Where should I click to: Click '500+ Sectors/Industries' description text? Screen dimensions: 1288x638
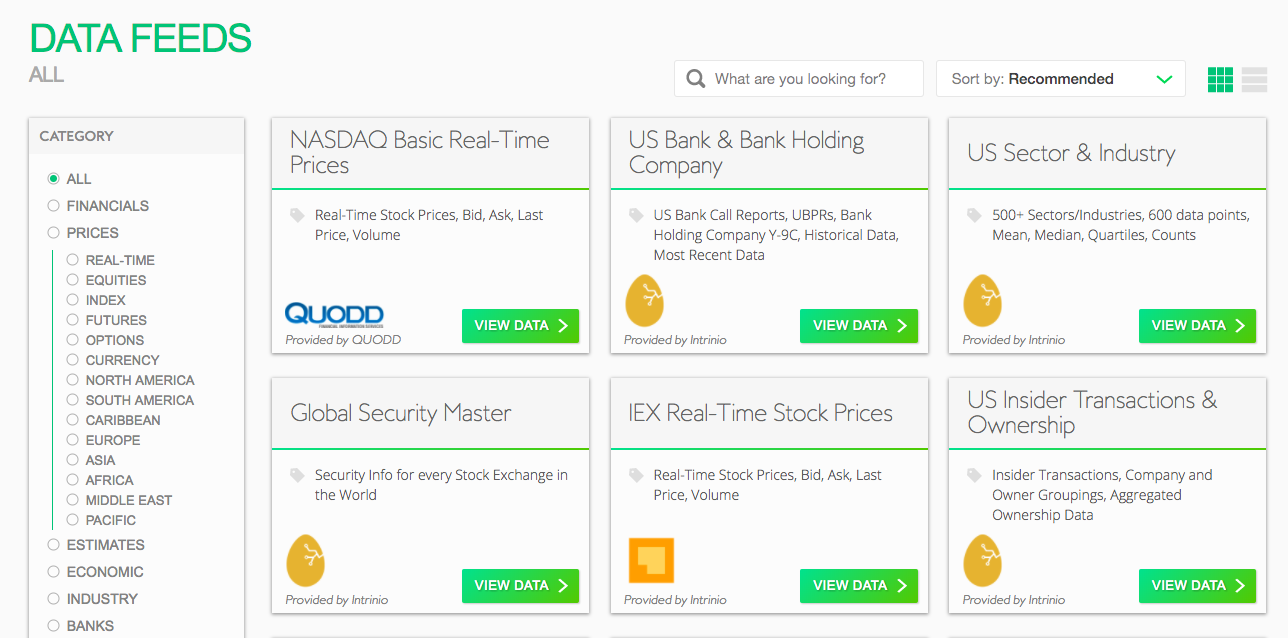pos(1121,225)
